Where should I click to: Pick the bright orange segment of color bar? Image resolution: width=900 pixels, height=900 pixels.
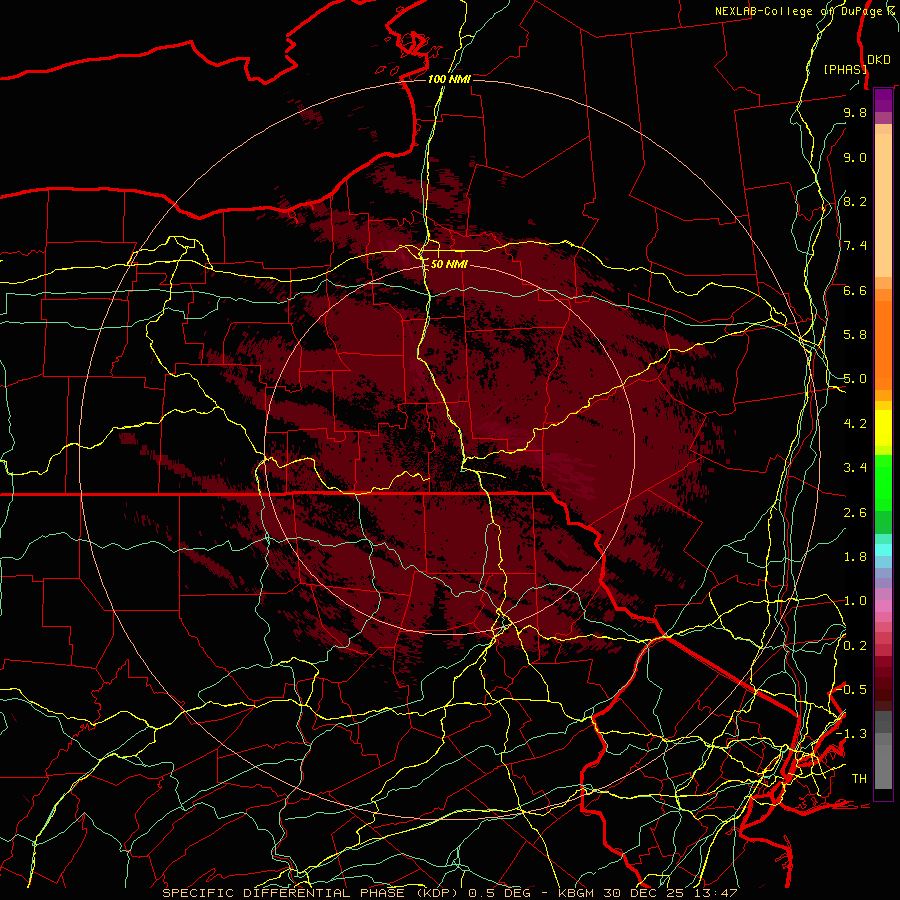(883, 345)
